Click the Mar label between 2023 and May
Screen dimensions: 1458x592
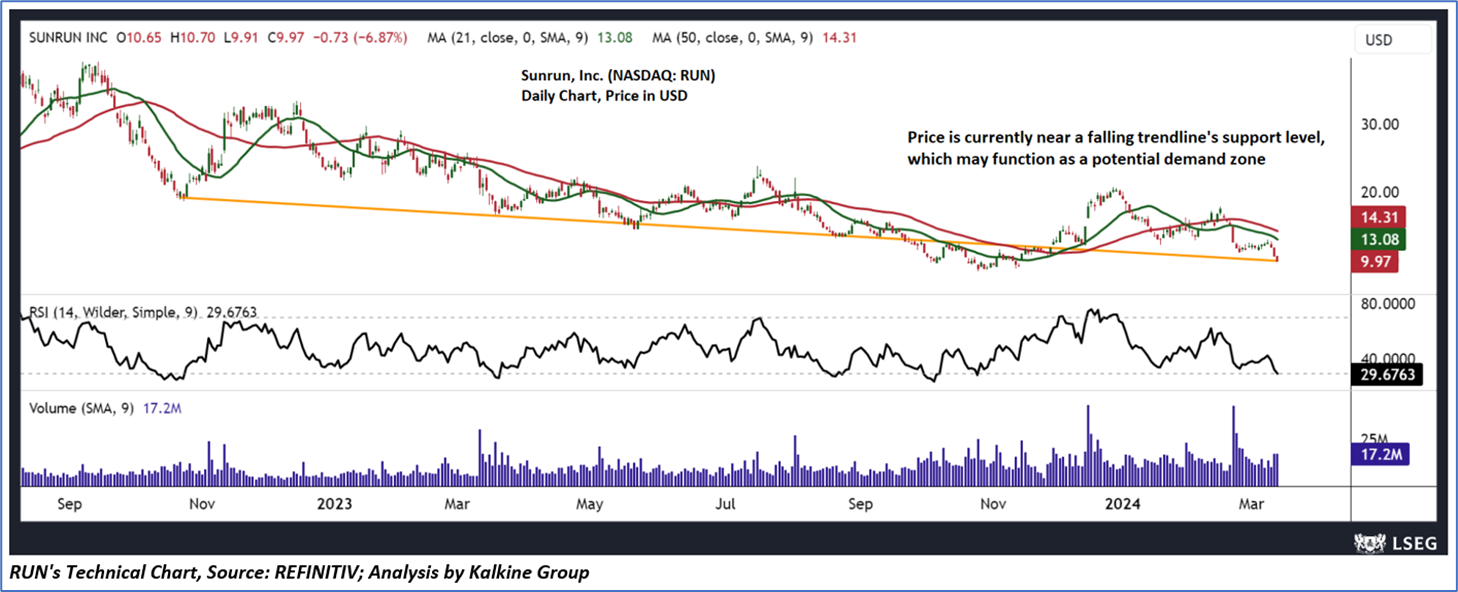click(458, 504)
